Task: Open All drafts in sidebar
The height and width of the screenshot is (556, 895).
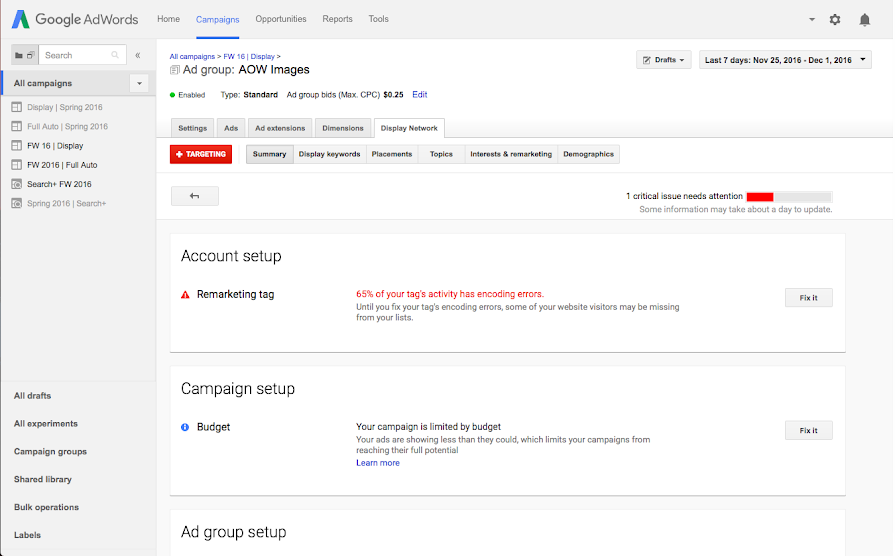Action: pyautogui.click(x=33, y=396)
